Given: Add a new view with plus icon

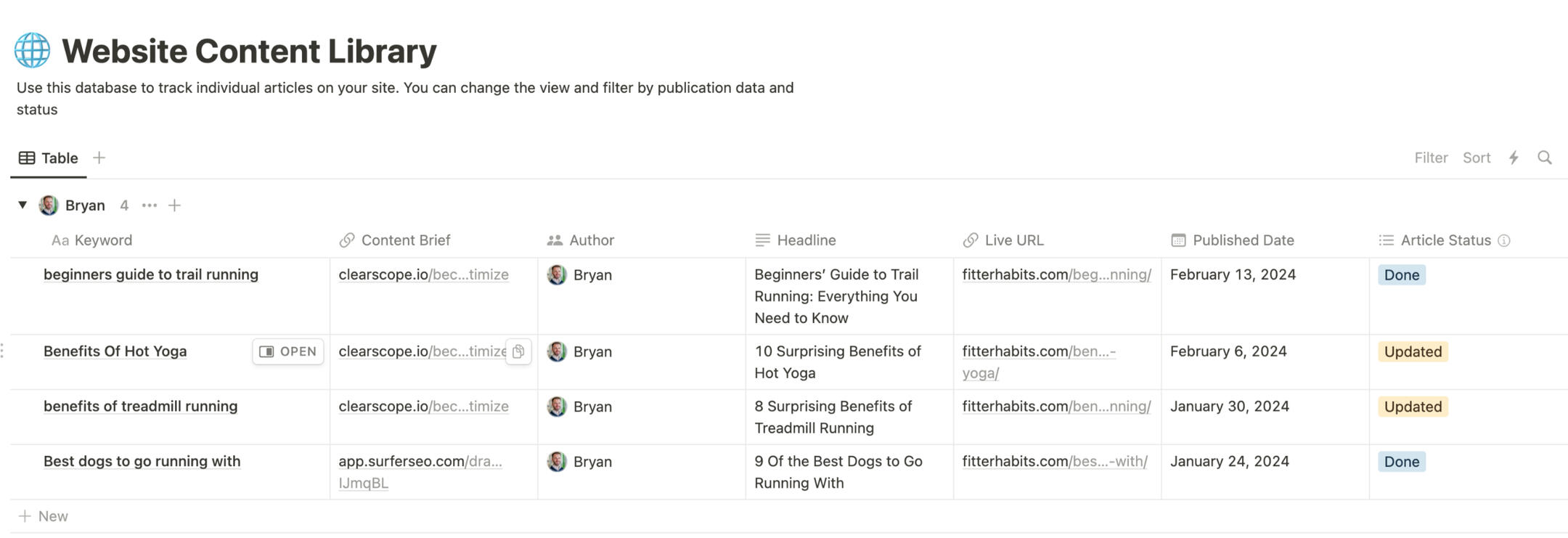Looking at the screenshot, I should 99,158.
